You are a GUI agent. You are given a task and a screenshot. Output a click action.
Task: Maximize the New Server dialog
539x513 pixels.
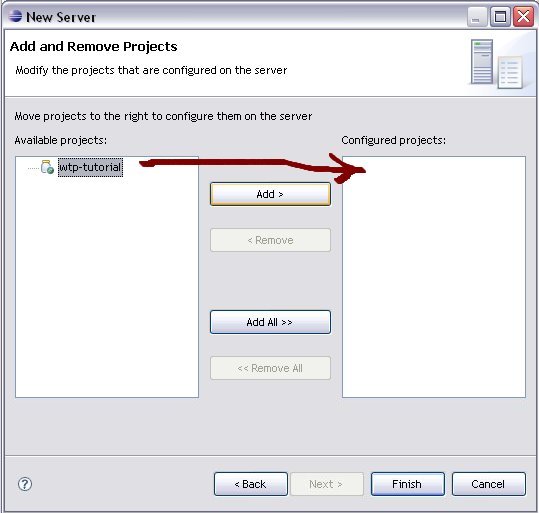click(500, 17)
